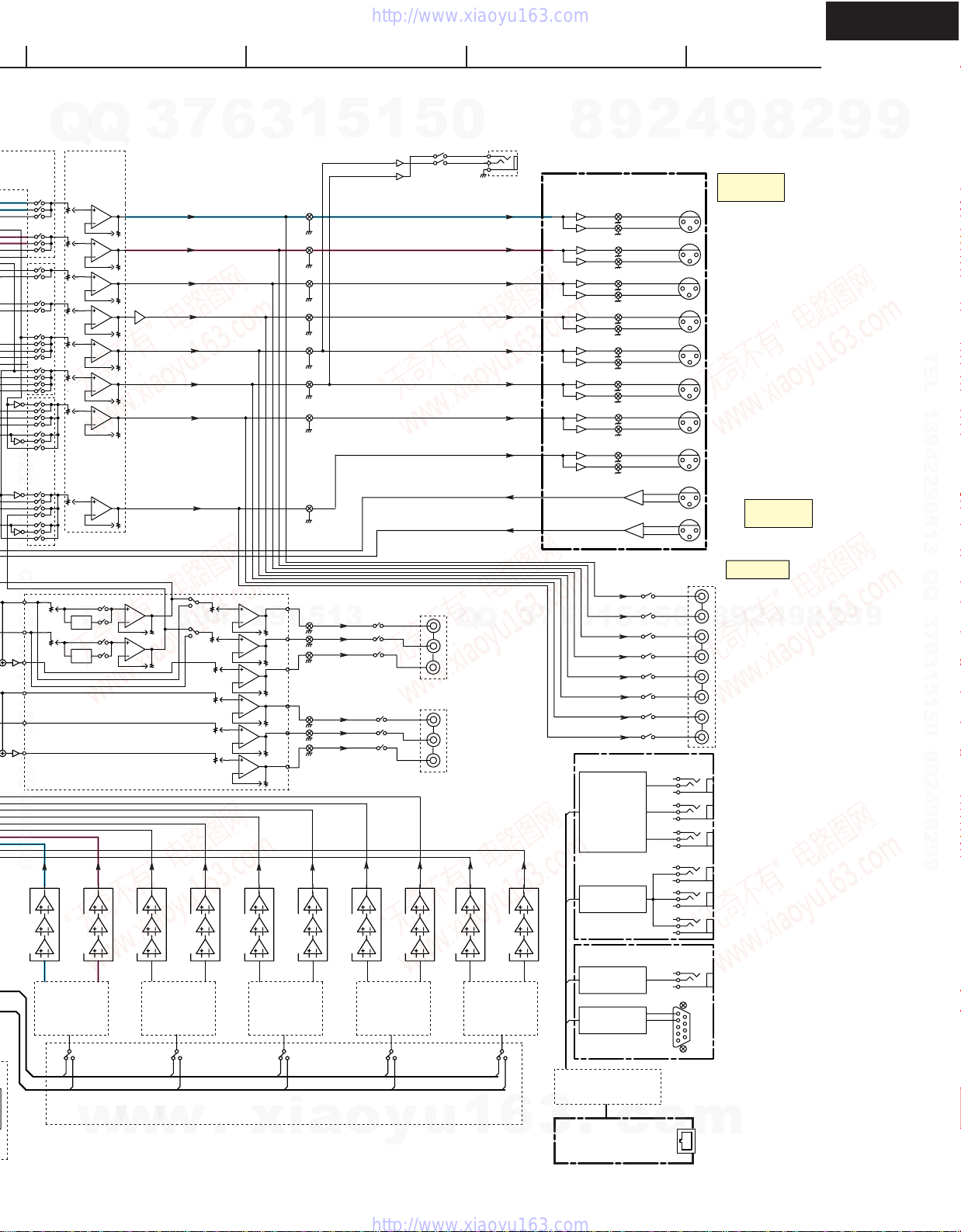Click the leftmost triple op-amp block on blue line
Viewport: 961px width, 1232px height.
pyautogui.click(x=44, y=925)
